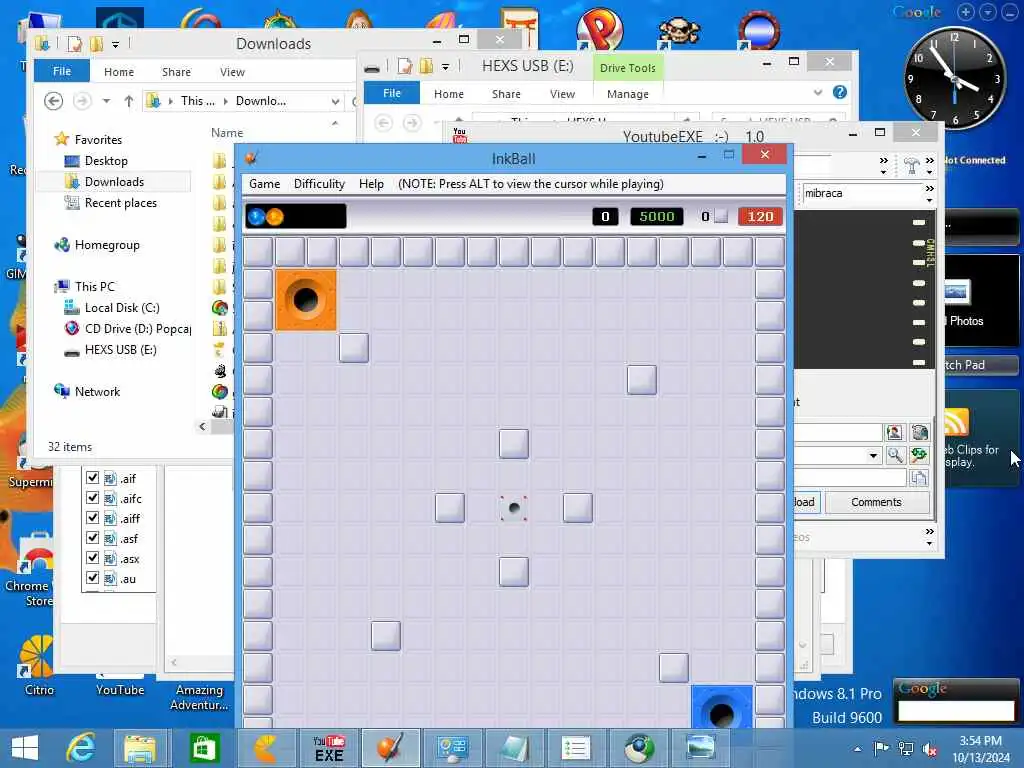Click the muted volume tray icon
The height and width of the screenshot is (768, 1024).
point(929,748)
